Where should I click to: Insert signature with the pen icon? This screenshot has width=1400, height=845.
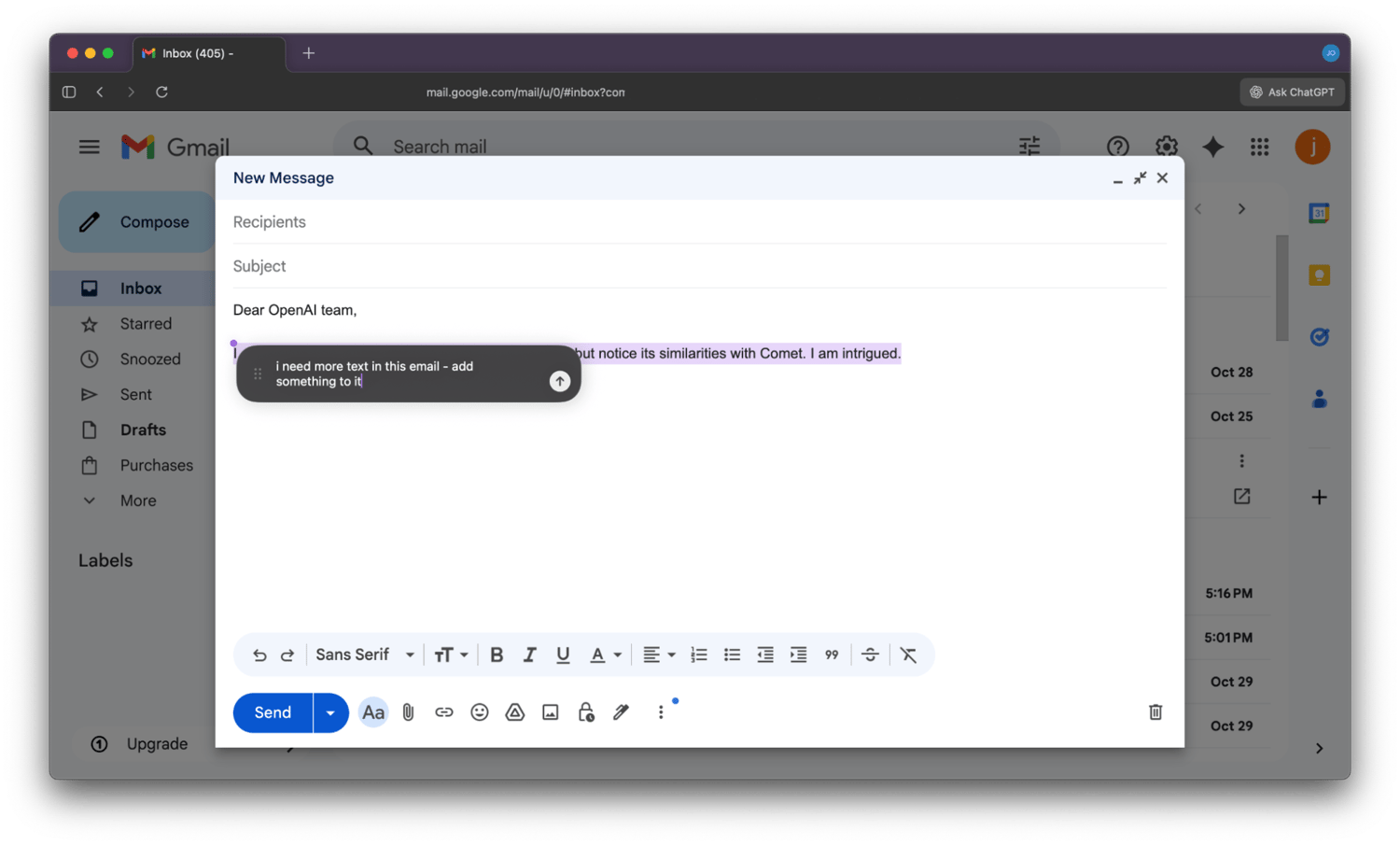point(622,712)
